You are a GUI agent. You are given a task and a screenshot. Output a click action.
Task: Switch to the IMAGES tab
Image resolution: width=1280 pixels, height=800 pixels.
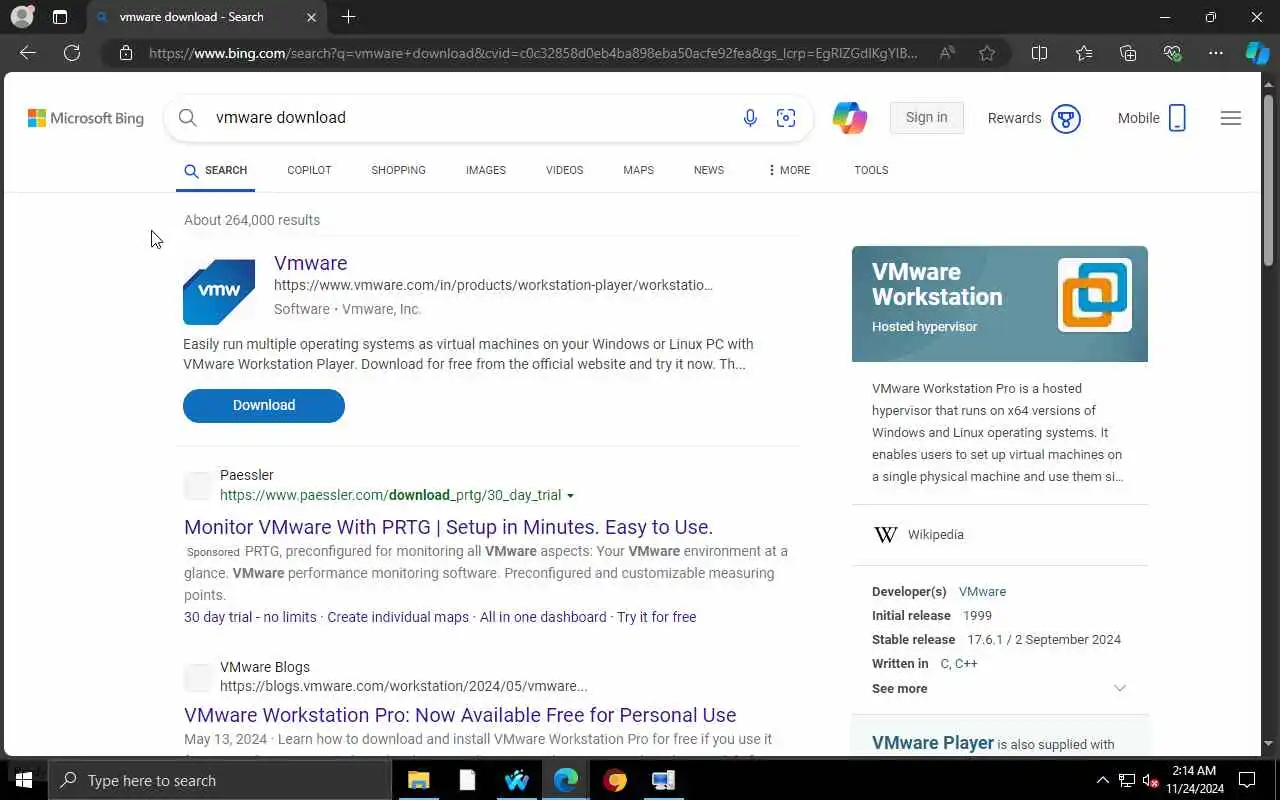[x=486, y=170]
